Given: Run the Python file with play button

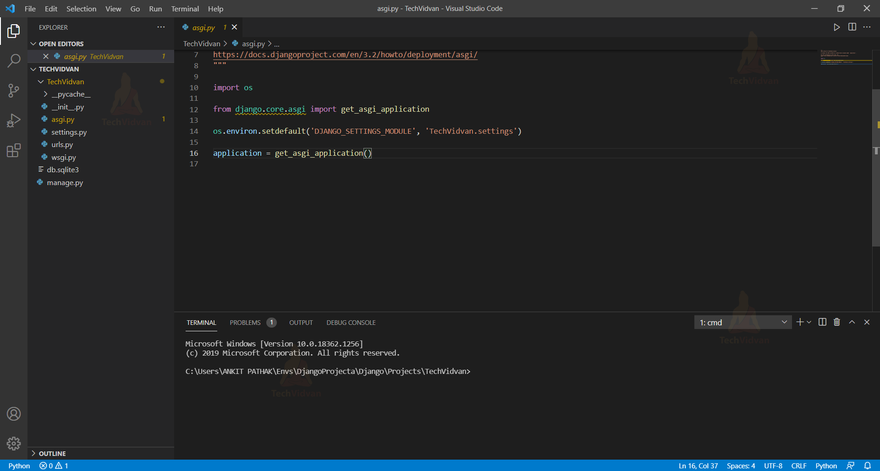Looking at the screenshot, I should (x=837, y=27).
